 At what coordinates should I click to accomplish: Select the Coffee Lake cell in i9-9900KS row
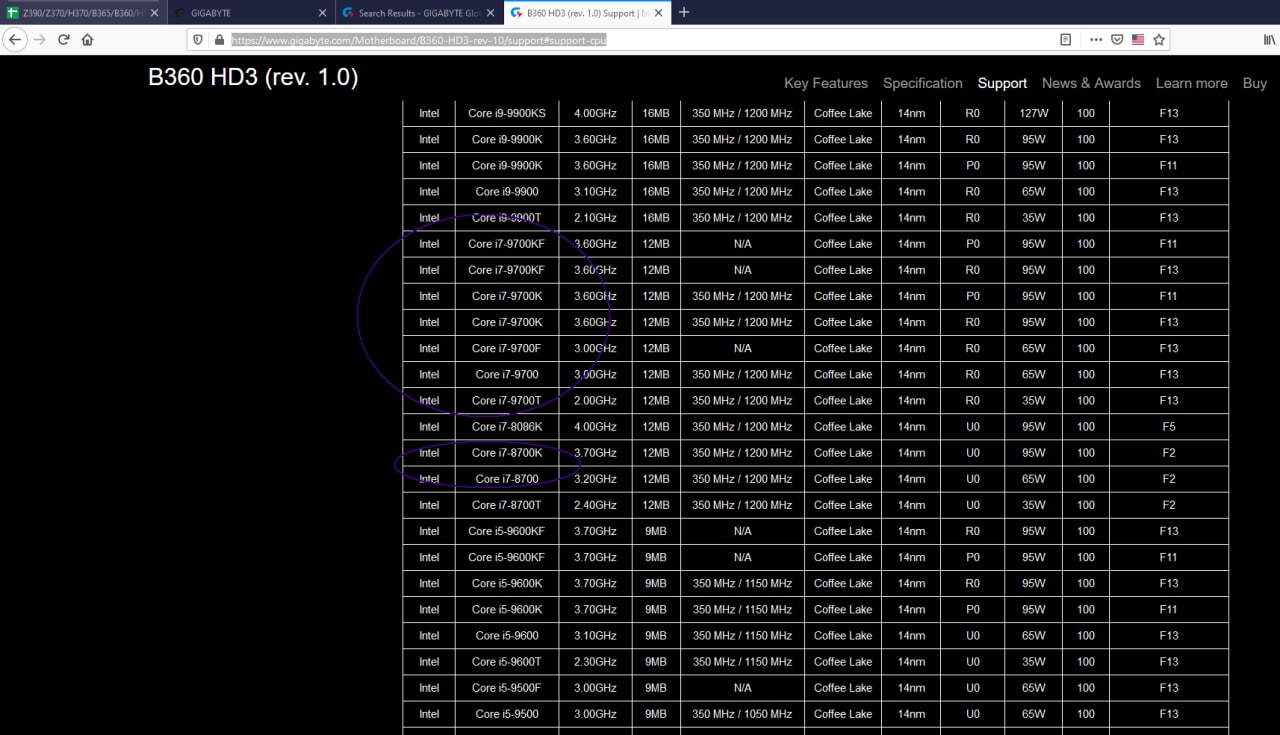(843, 113)
